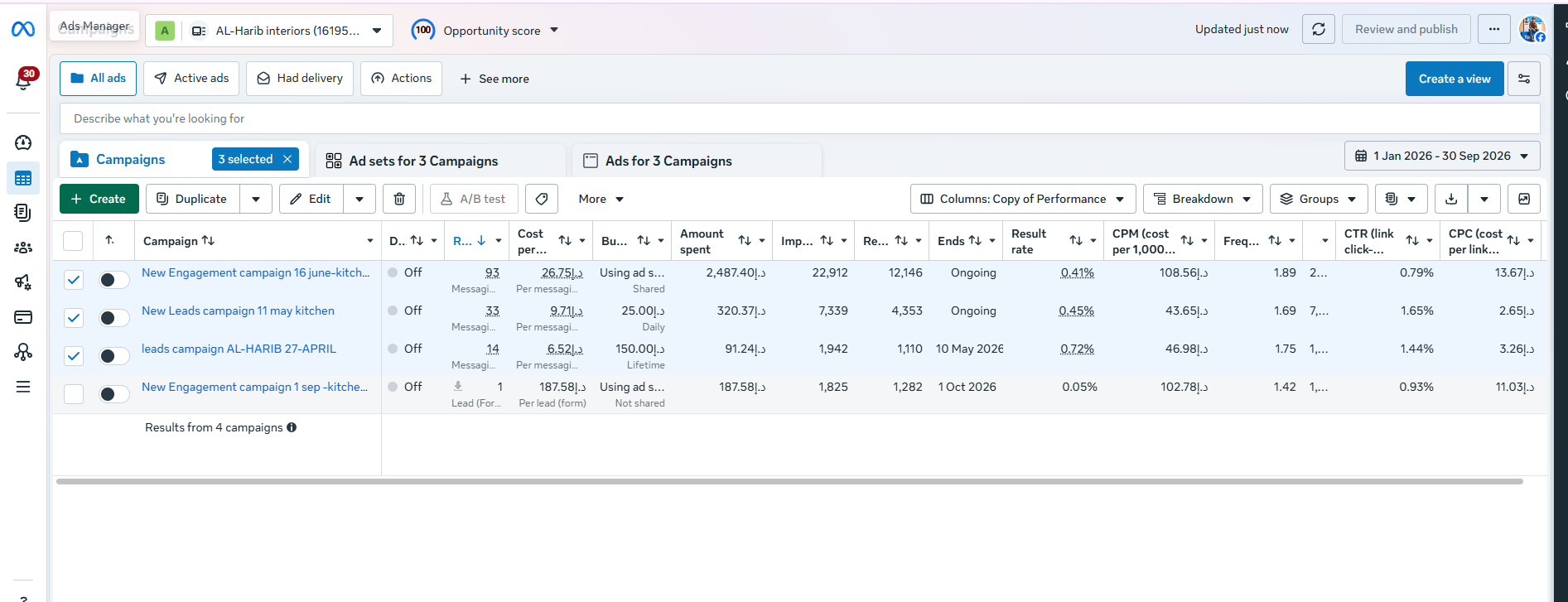Open notifications bell with 30 badge
Image resolution: width=1568 pixels, height=602 pixels.
tap(24, 79)
